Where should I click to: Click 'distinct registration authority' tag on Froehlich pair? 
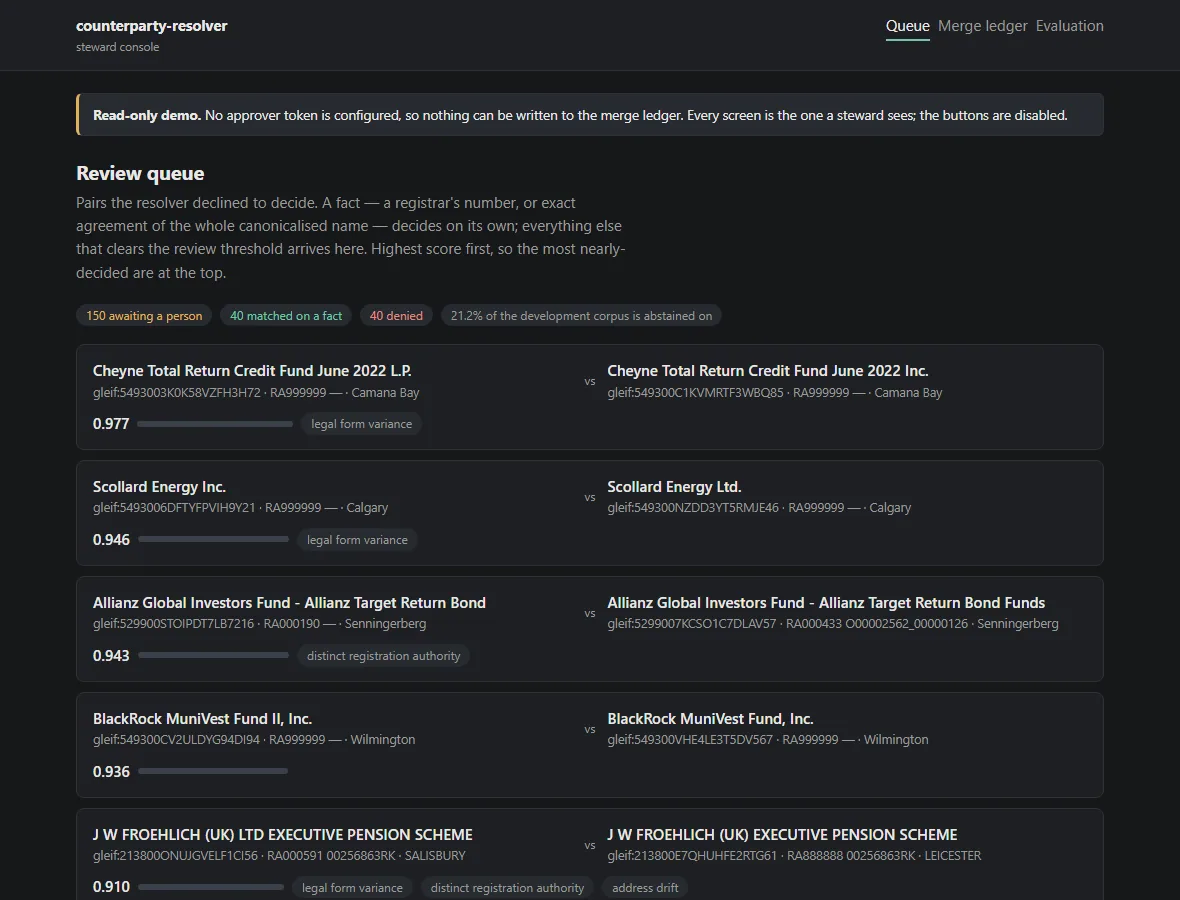tap(507, 888)
